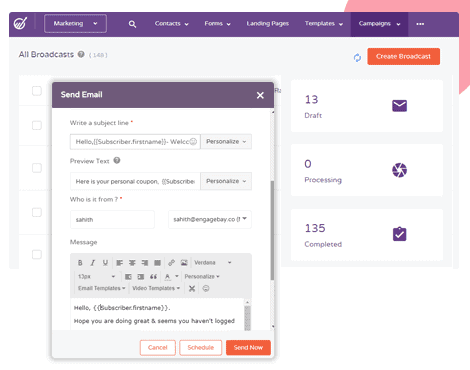Open the 135 Completed stat card
470x370 pixels.
[x=367, y=235]
